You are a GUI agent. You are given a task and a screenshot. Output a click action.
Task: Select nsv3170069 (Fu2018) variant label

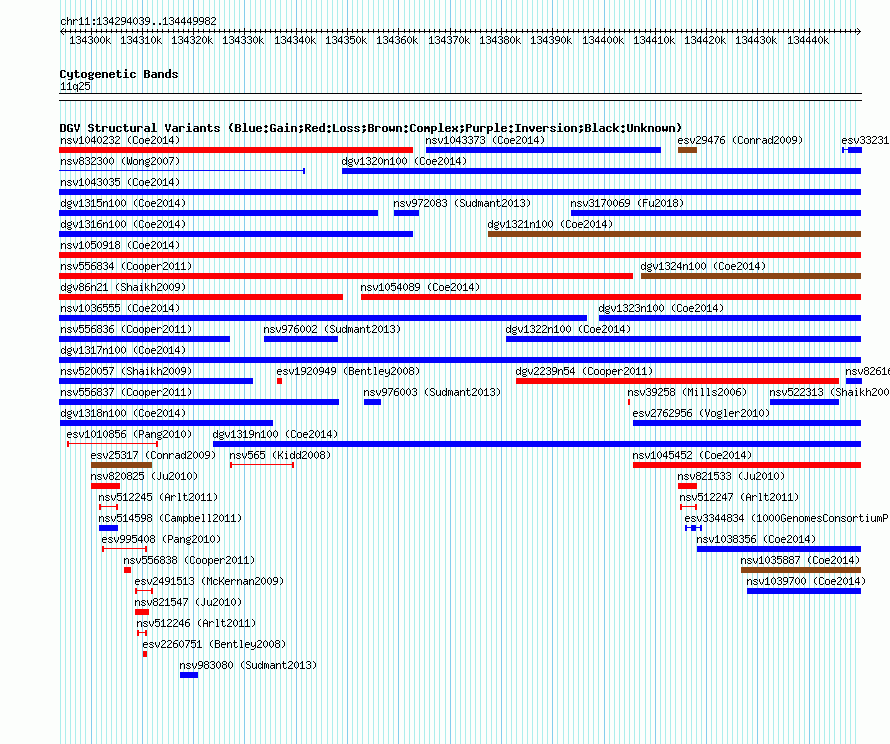point(627,203)
